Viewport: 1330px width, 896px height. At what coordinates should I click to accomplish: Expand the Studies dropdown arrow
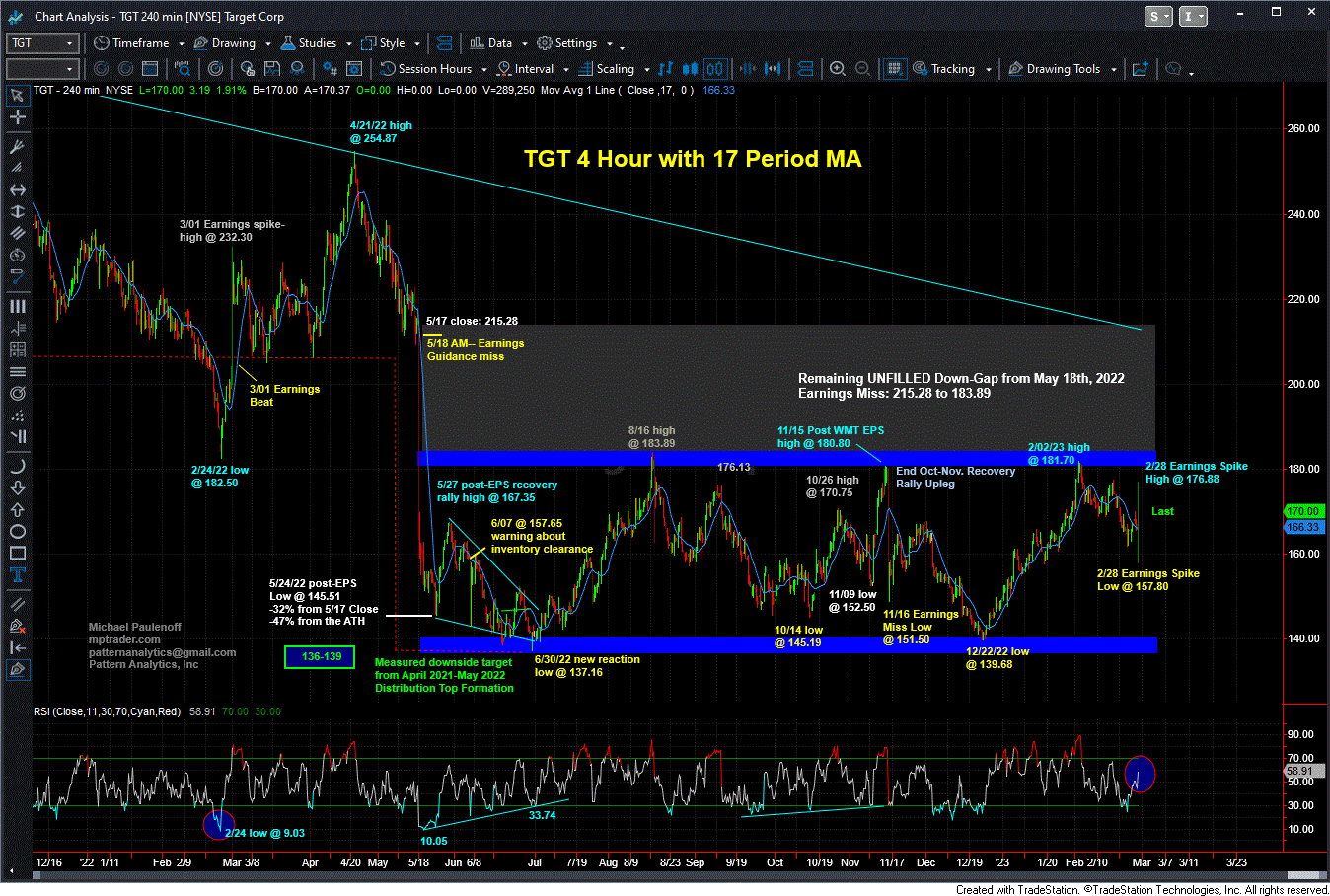coord(348,44)
